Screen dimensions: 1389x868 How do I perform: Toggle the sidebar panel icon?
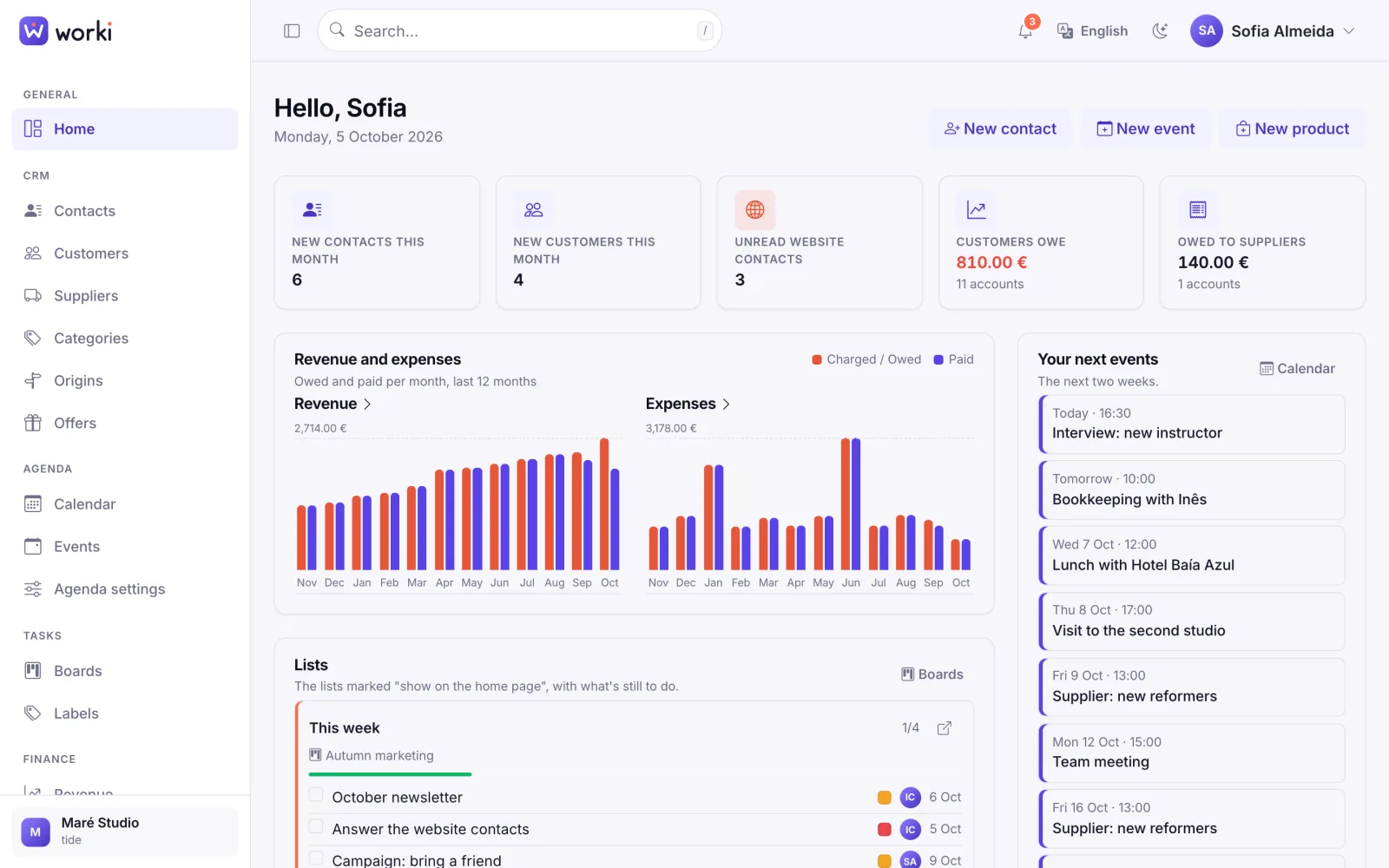point(292,31)
